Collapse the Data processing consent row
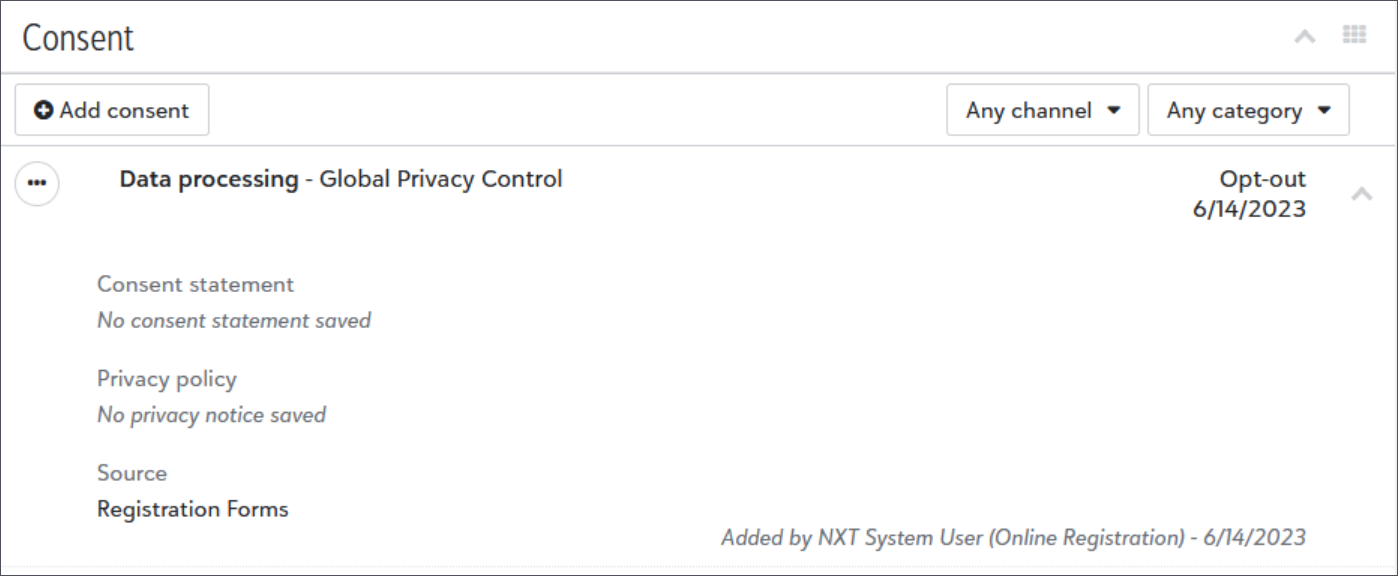Image resolution: width=1398 pixels, height=576 pixels. click(1361, 194)
